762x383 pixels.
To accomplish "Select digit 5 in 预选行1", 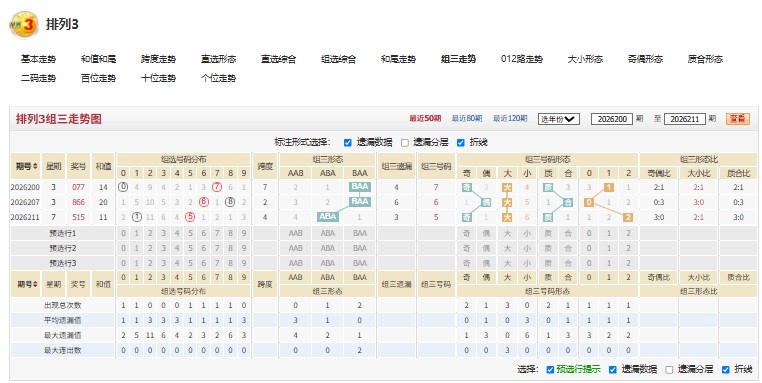I will tap(190, 234).
